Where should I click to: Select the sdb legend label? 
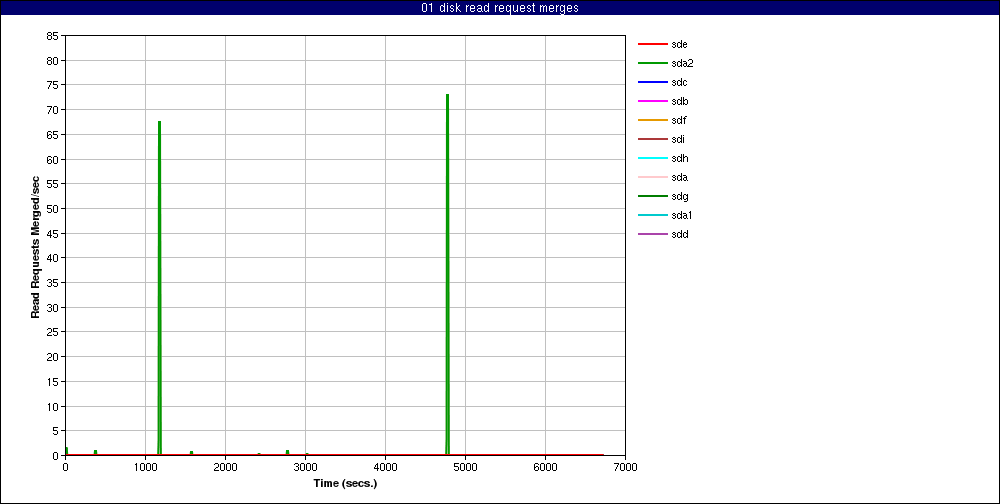tap(679, 101)
